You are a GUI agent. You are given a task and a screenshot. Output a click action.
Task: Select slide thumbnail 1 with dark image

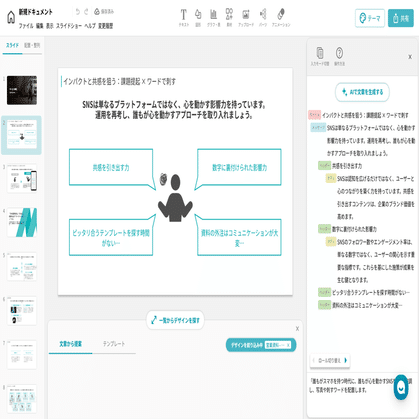(x=22, y=90)
